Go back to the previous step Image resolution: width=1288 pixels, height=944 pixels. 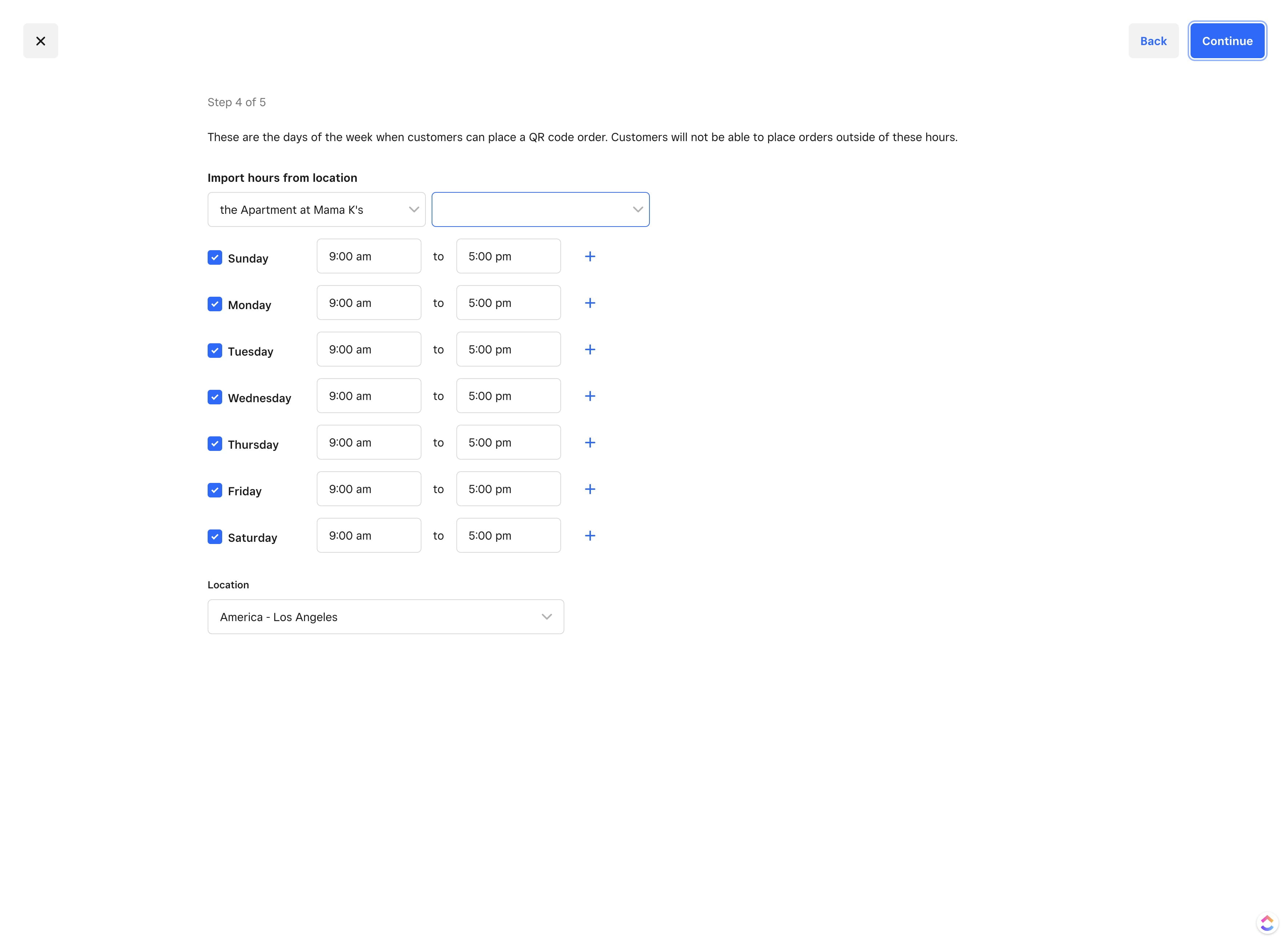tap(1153, 41)
